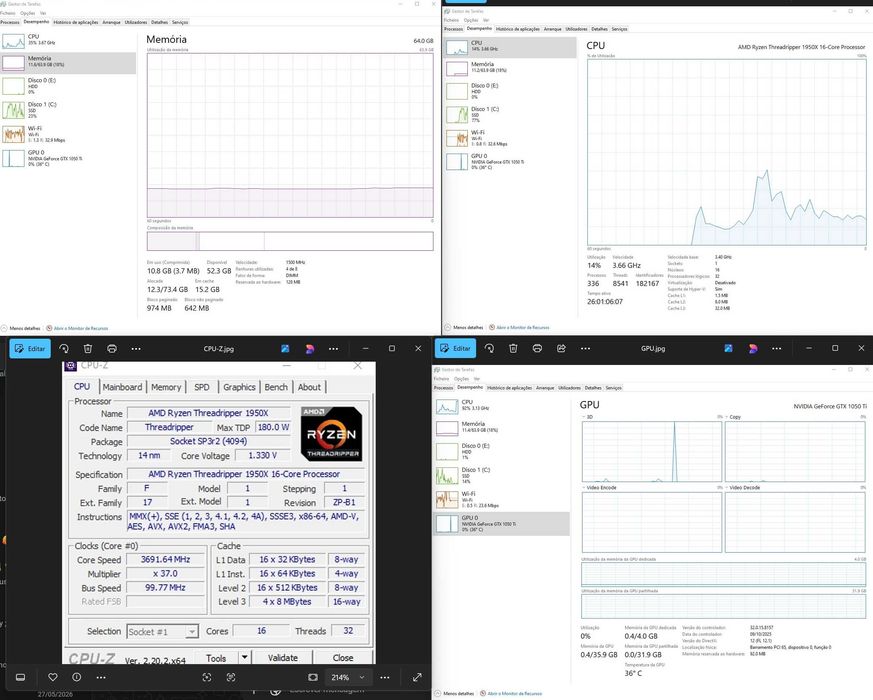Toggle the filmstrip icon in CPU-Z.jpg viewer
This screenshot has width=873, height=700.
(21, 677)
